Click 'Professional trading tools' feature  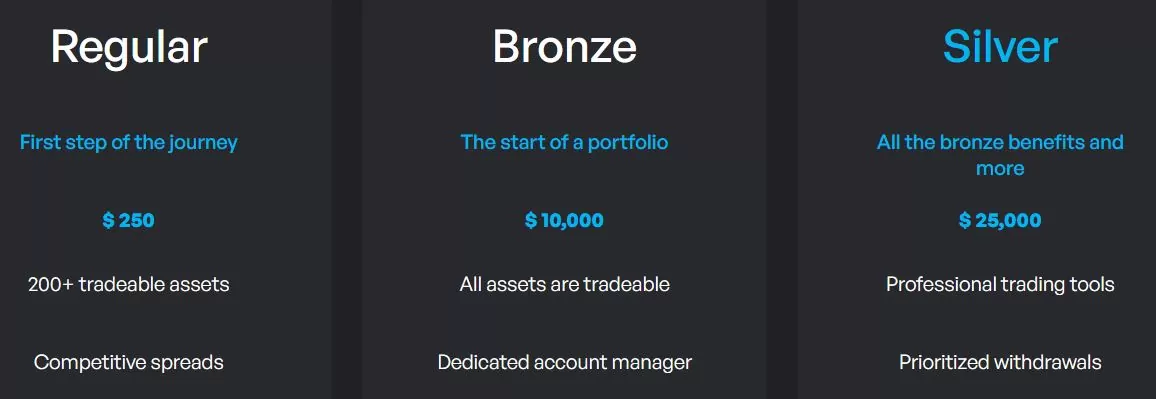(x=1000, y=284)
